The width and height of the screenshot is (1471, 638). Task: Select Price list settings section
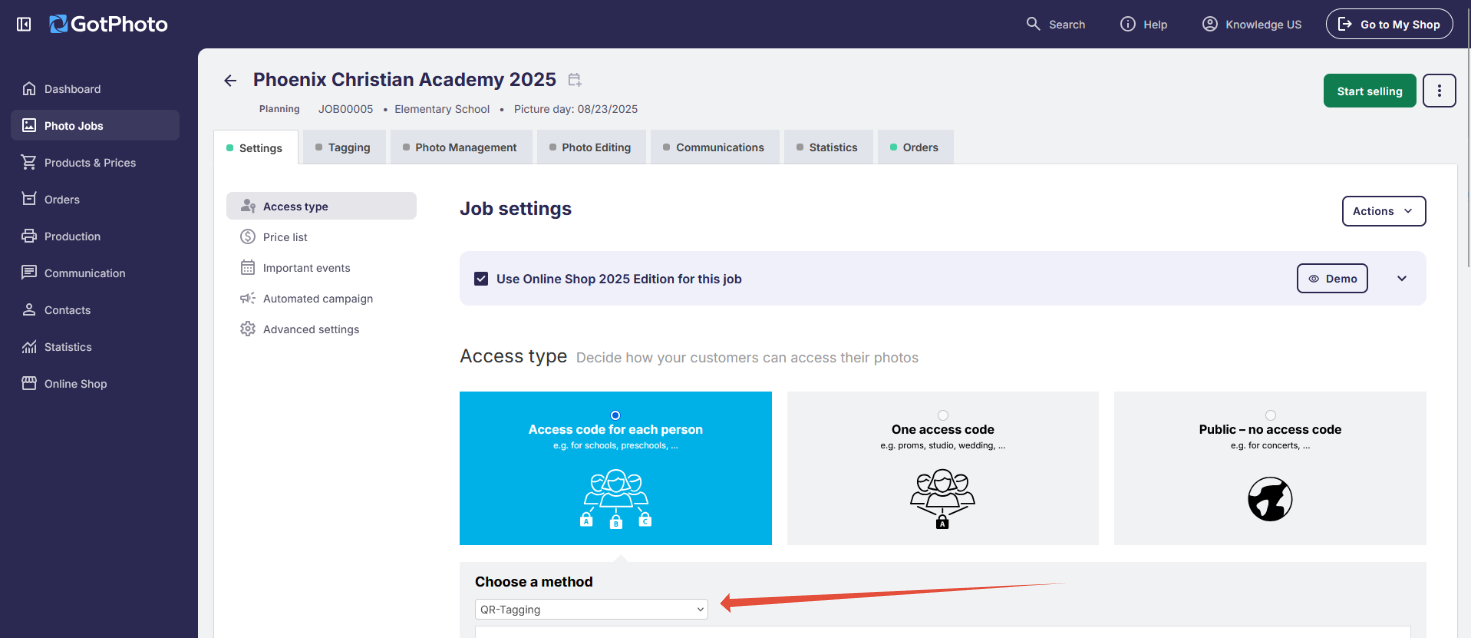coord(321,237)
